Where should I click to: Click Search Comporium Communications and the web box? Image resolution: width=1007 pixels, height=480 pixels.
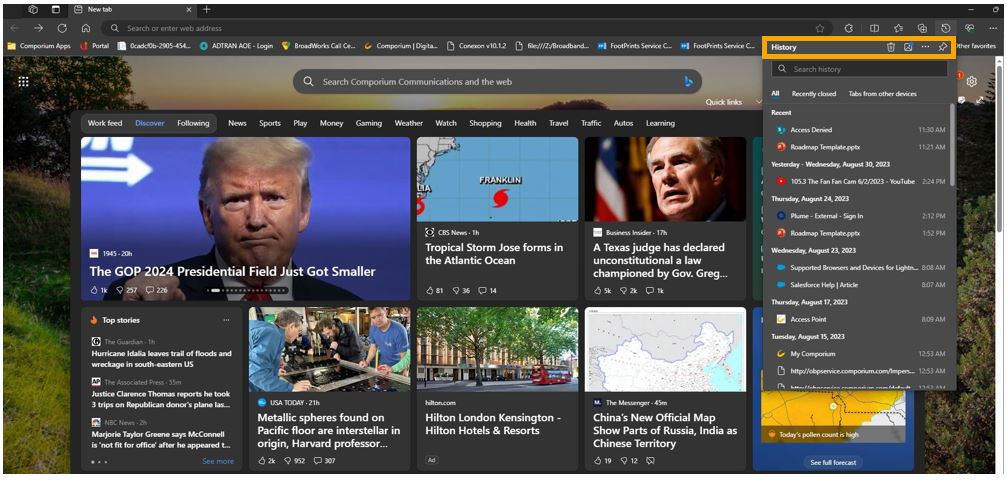[496, 82]
